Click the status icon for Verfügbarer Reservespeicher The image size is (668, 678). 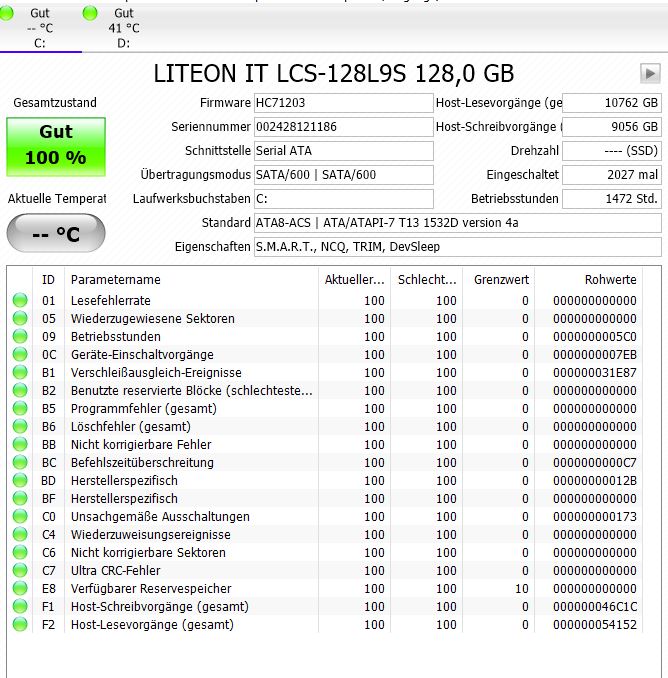tap(20, 588)
